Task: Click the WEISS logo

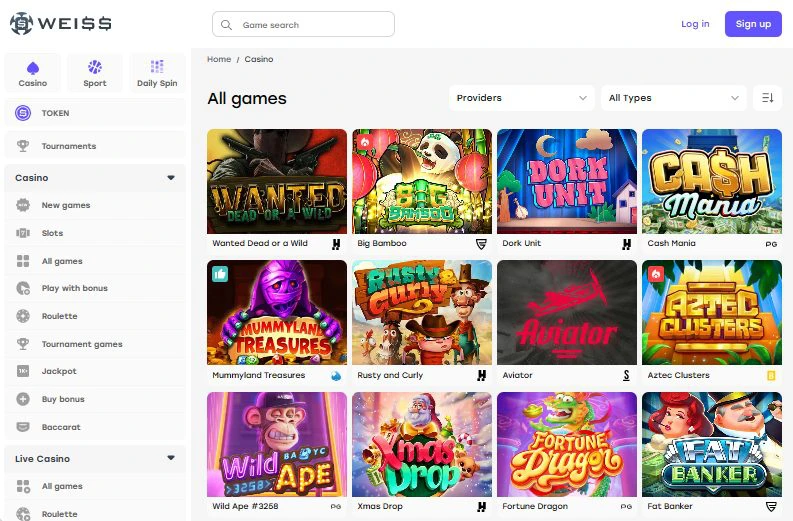Action: 61,23
